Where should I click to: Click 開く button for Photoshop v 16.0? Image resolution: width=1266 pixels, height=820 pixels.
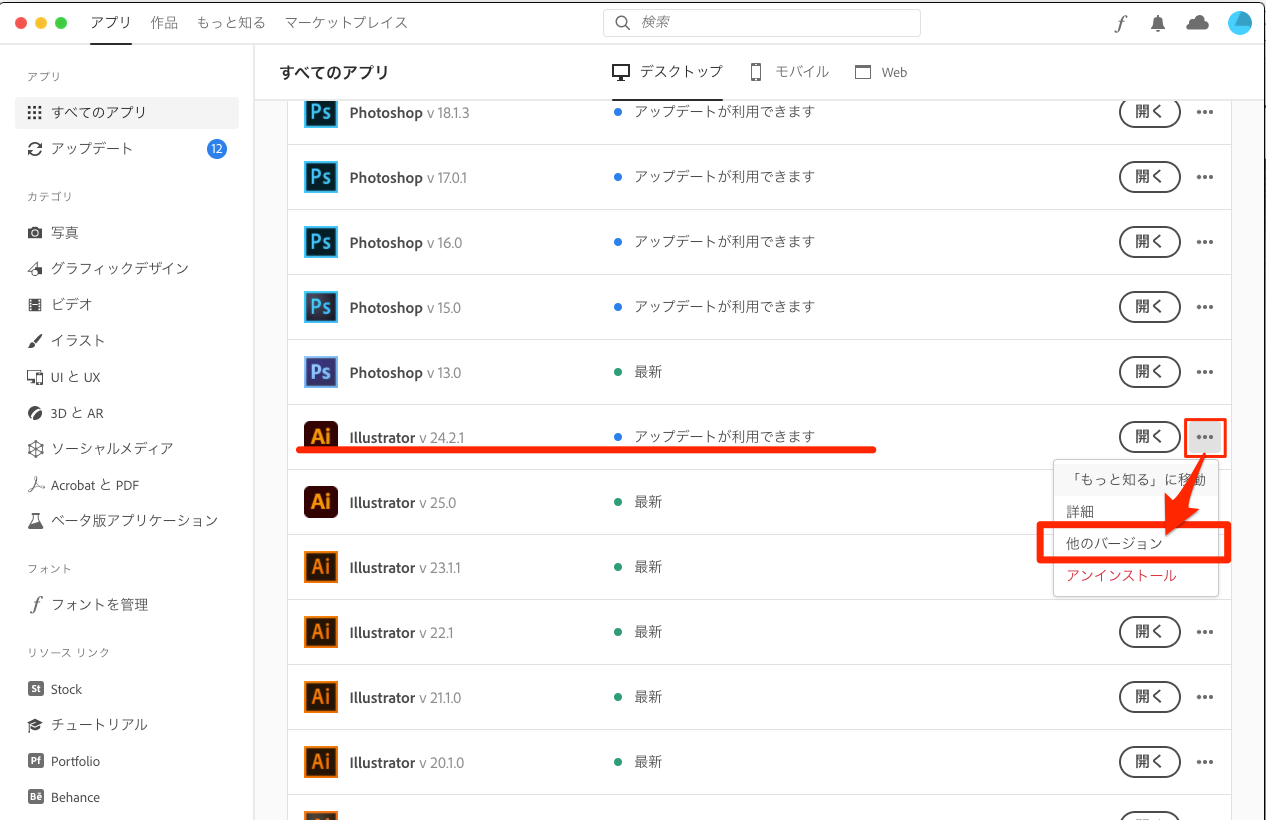1149,242
